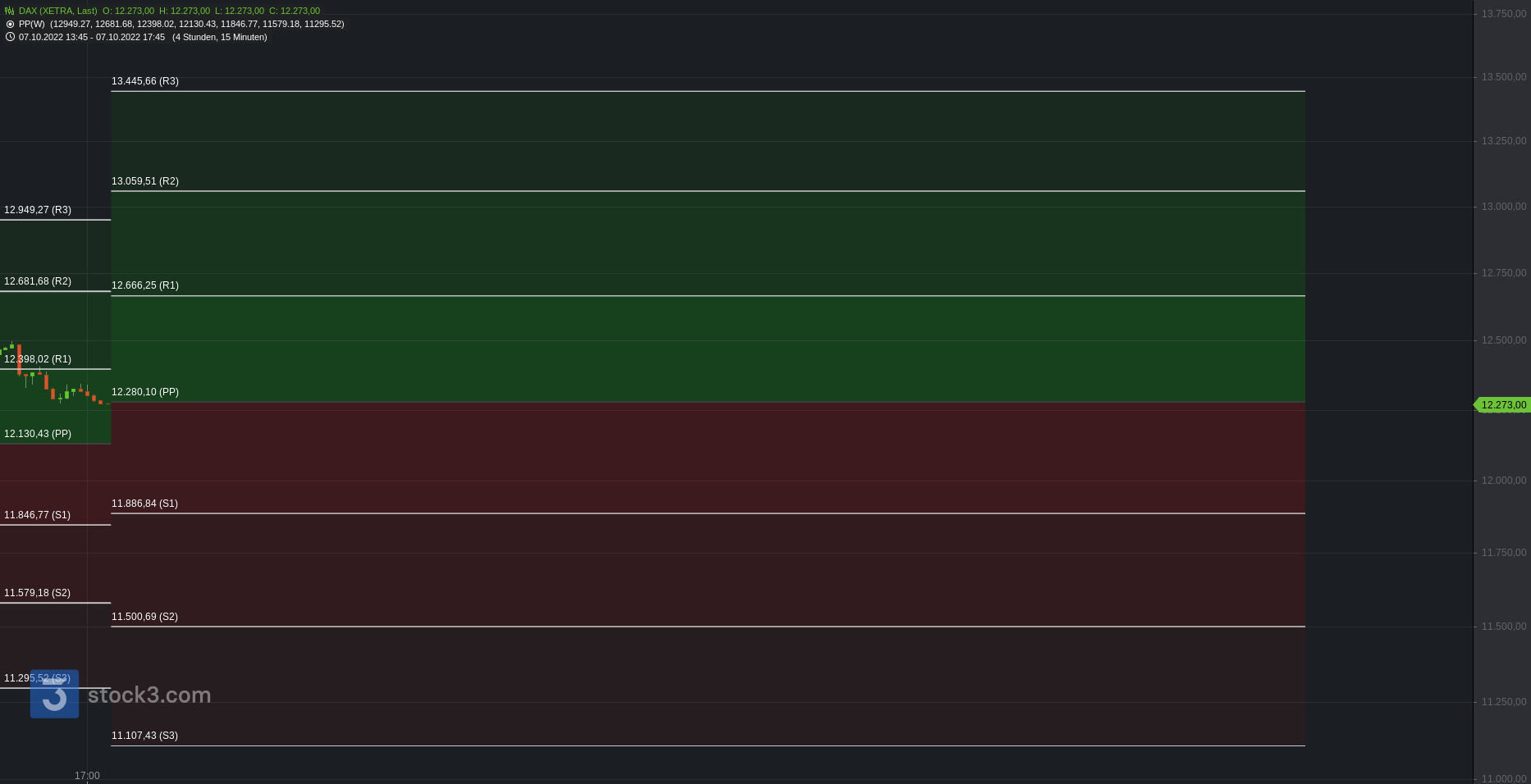Select the 13.445,66 (R3) pivot label
The height and width of the screenshot is (784, 1531).
pos(145,81)
